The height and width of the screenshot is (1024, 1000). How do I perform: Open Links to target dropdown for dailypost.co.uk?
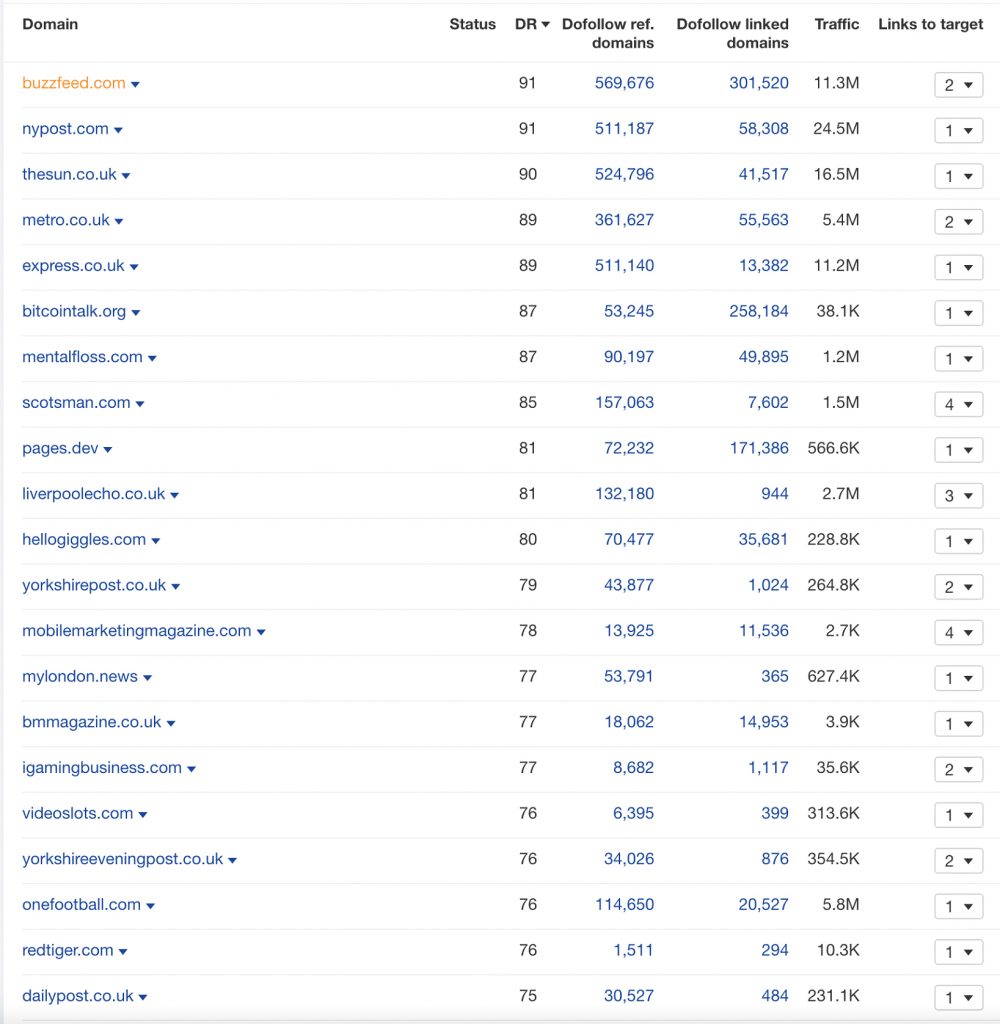958,997
